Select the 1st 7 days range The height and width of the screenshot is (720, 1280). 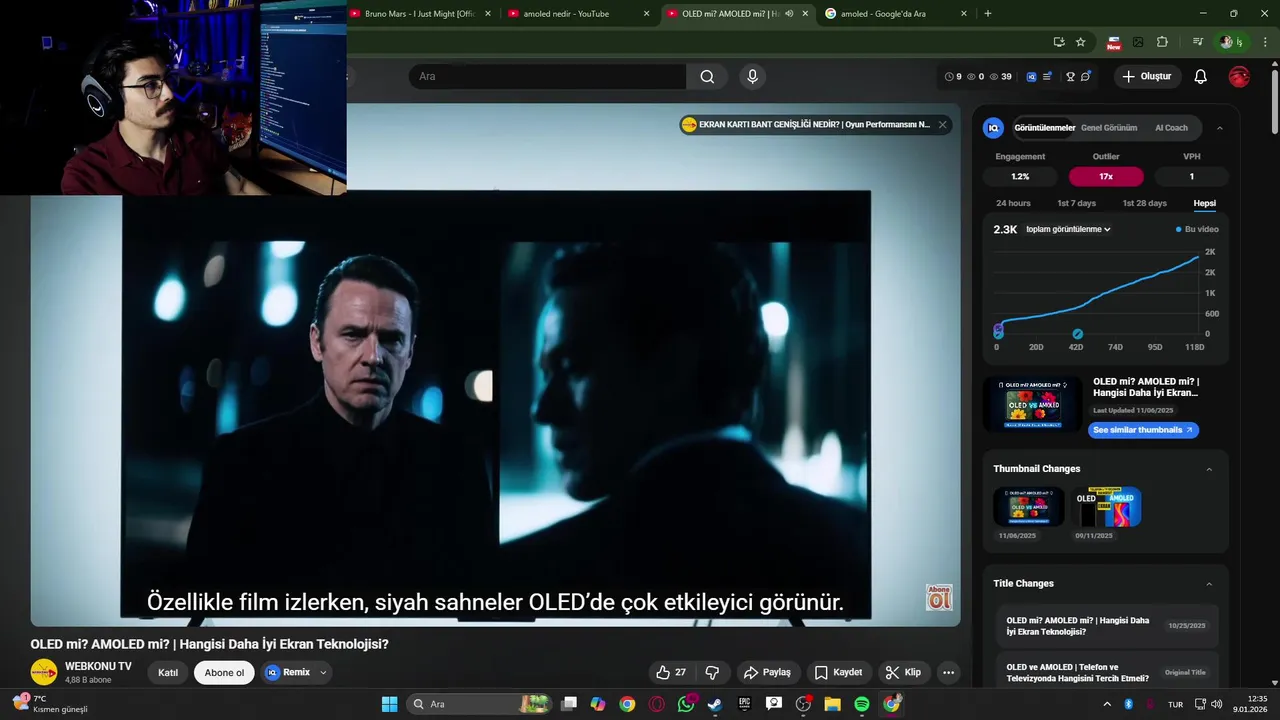coord(1076,203)
